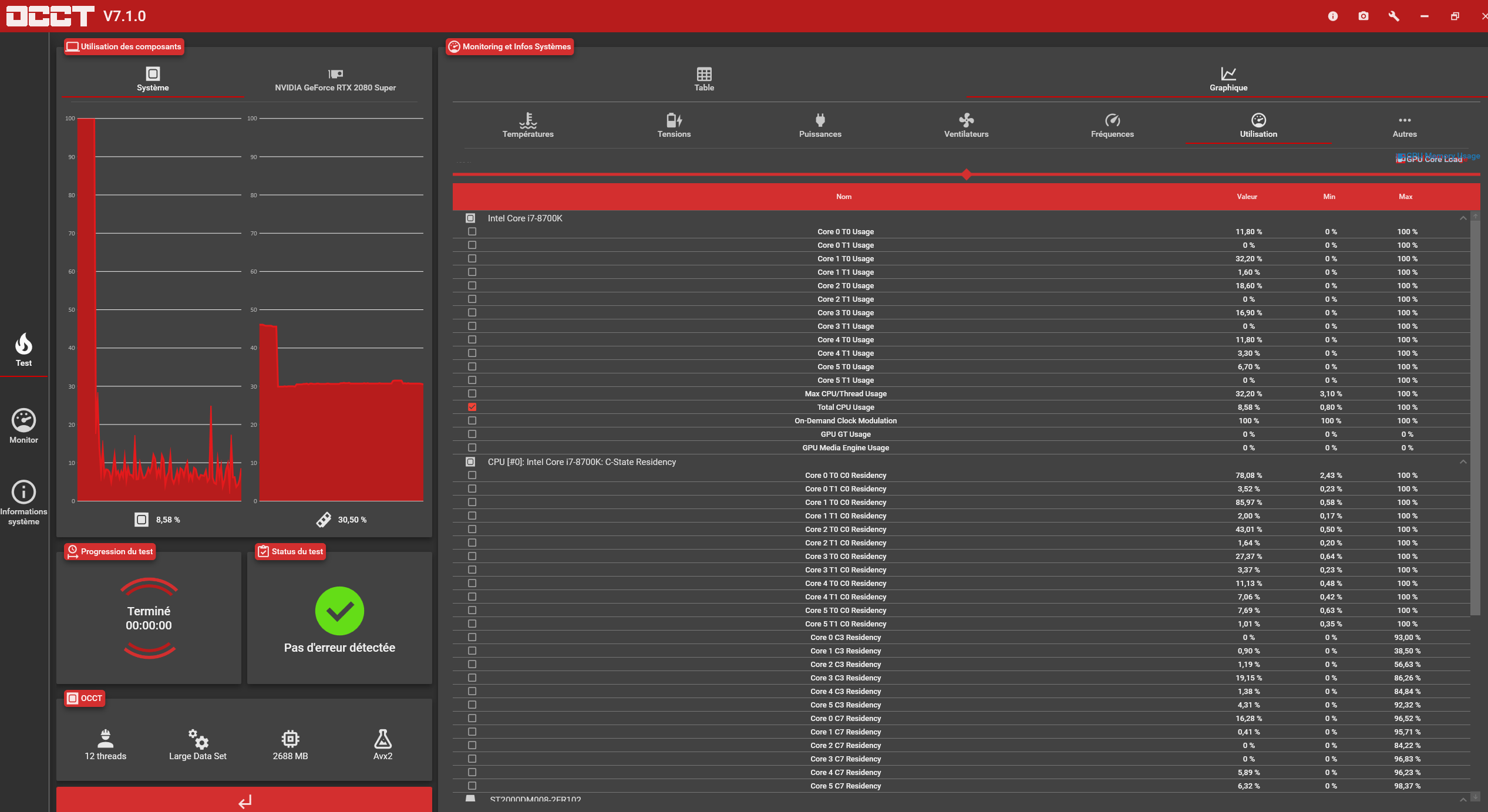
Task: Select the On-Demand Clock Modulation row
Action: (x=962, y=420)
